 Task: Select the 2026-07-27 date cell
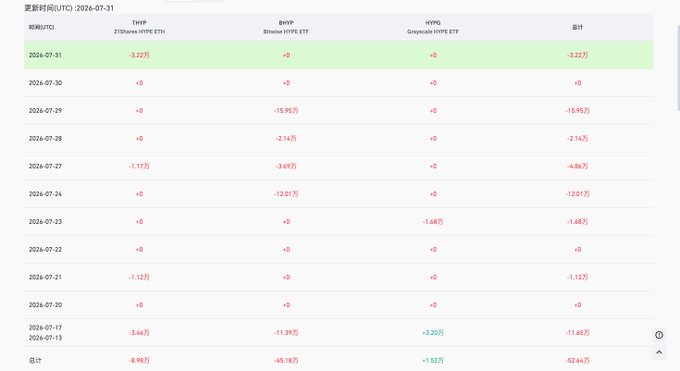45,166
